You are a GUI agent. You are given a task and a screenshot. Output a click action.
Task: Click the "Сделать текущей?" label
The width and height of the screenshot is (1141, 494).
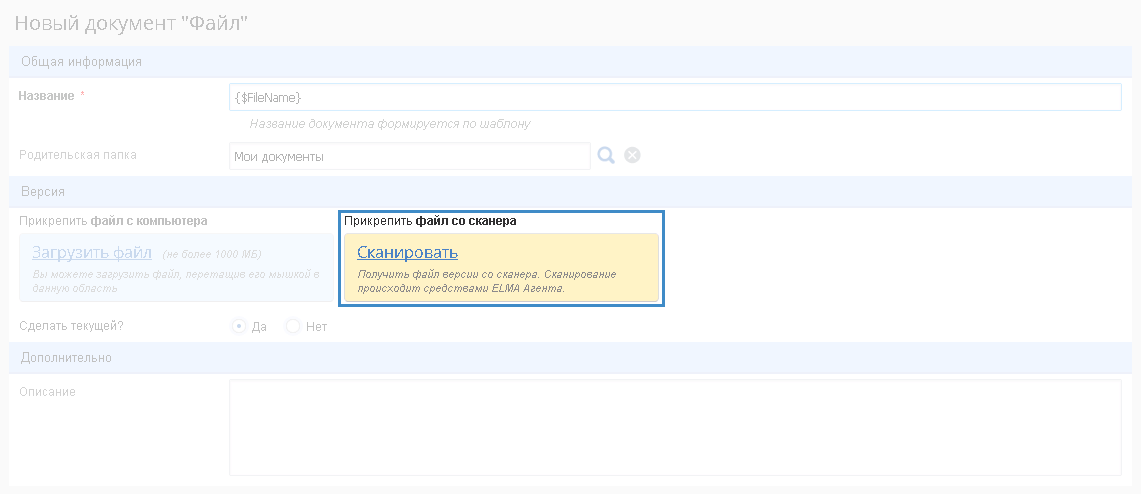tap(78, 326)
